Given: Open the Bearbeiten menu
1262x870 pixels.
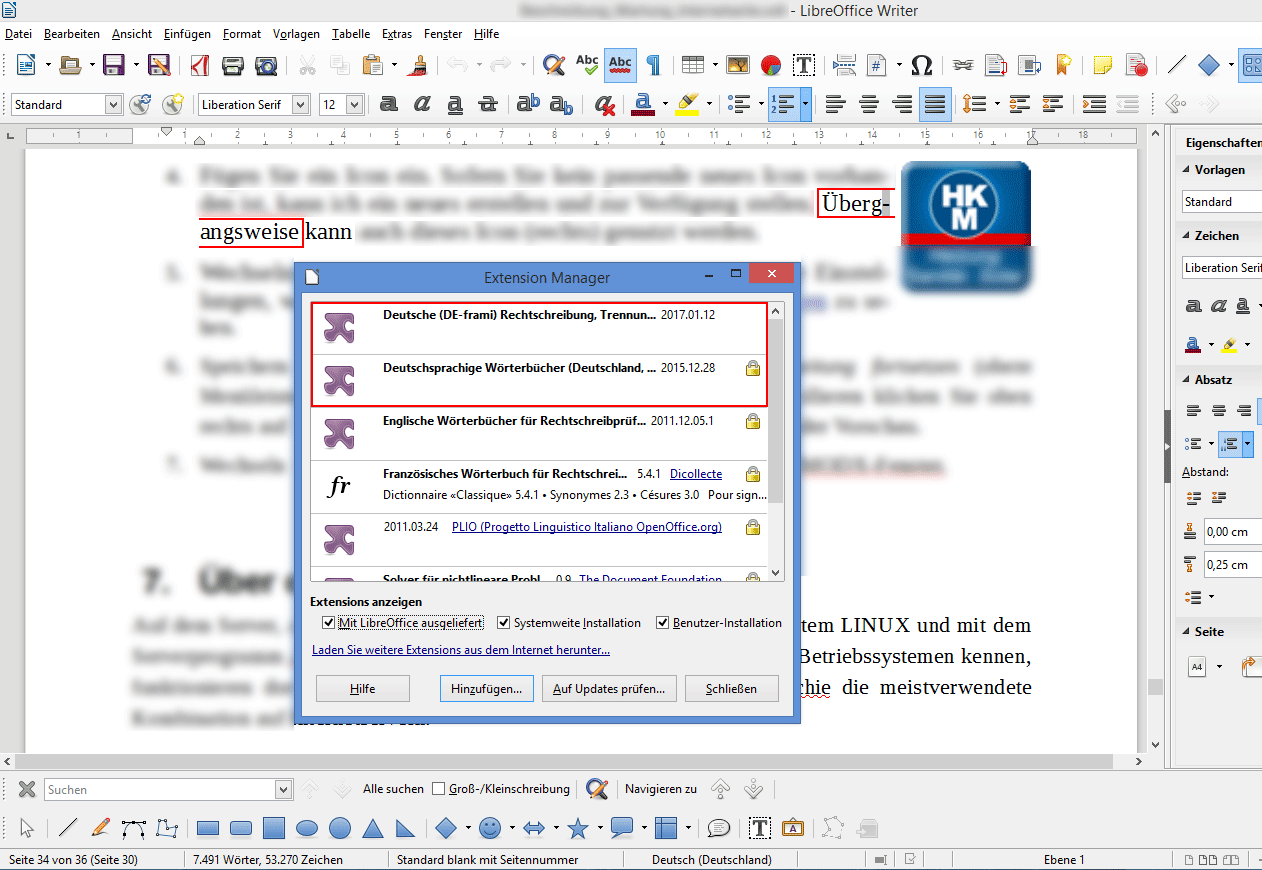Looking at the screenshot, I should tap(72, 34).
